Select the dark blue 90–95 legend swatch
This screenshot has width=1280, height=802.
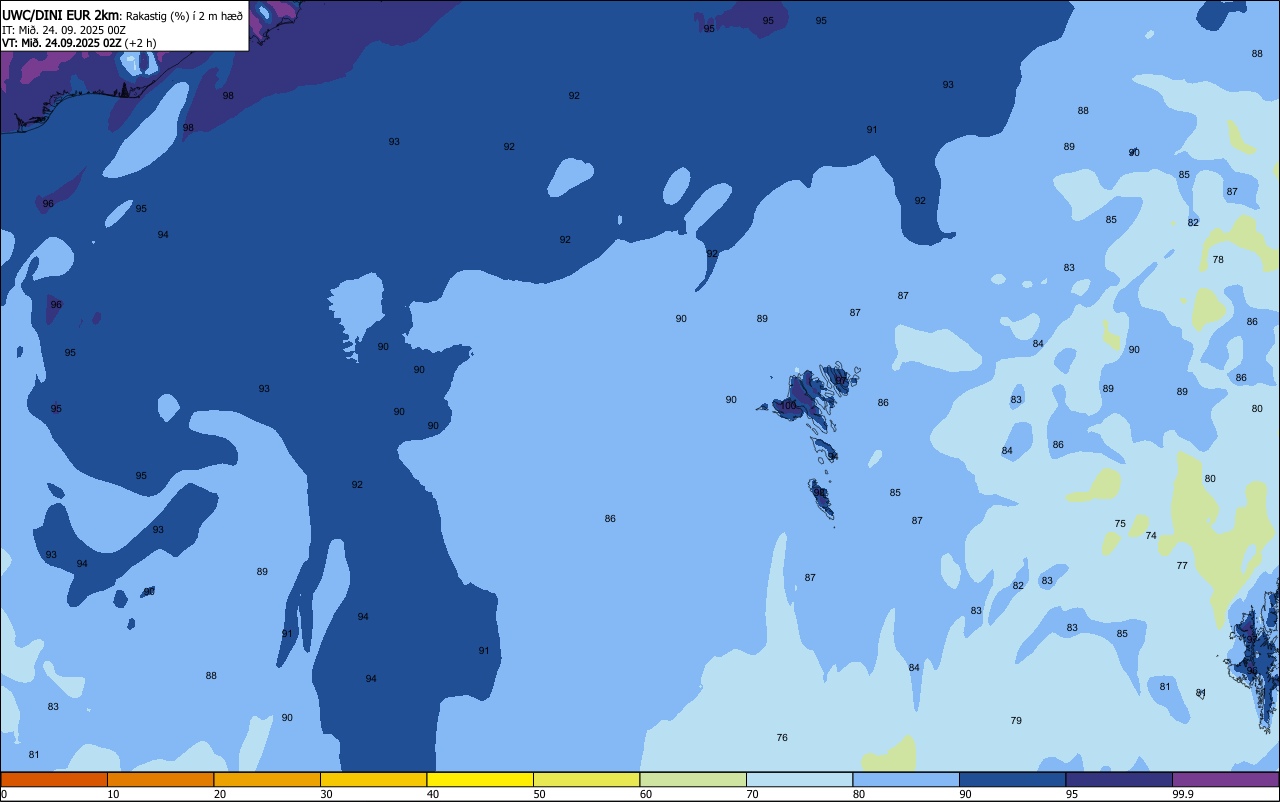pos(1012,779)
